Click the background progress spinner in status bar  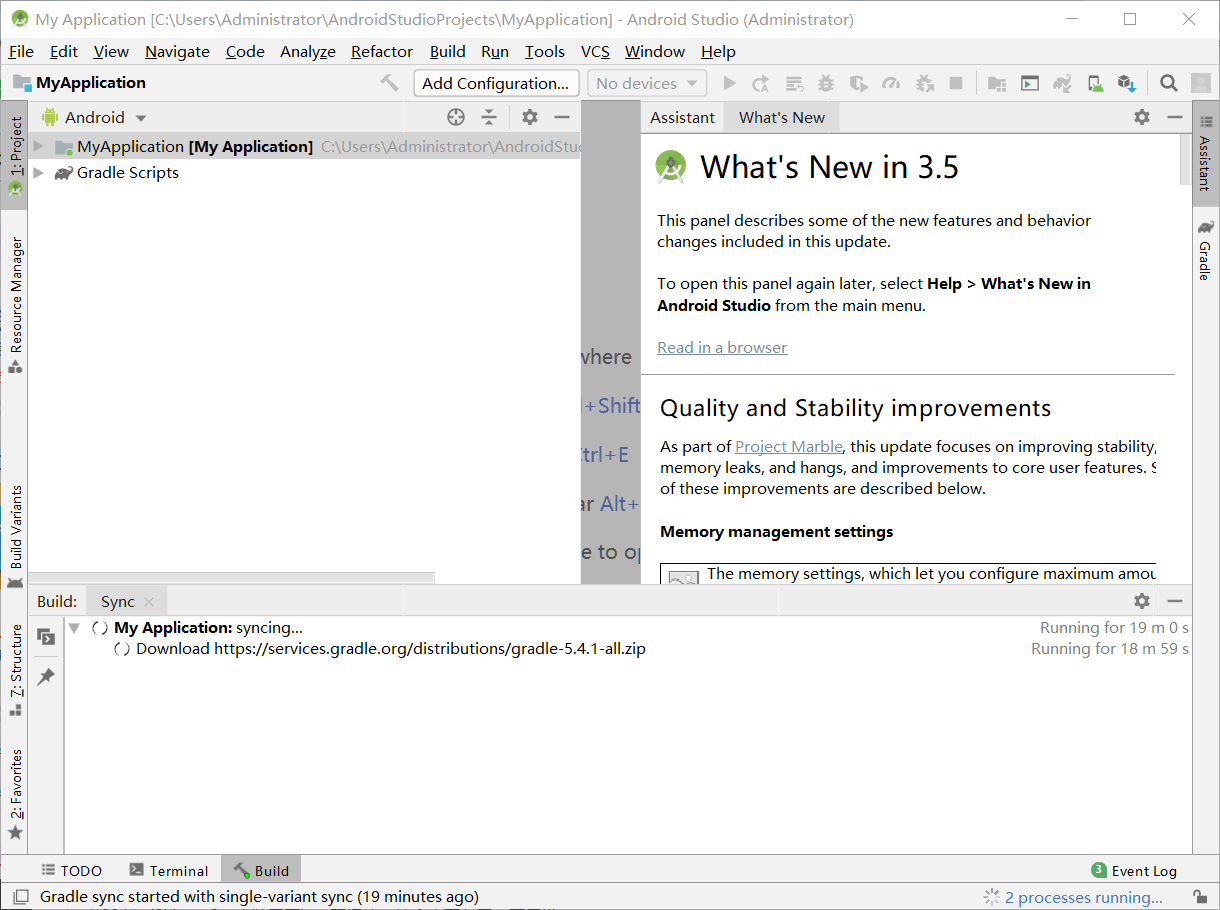click(991, 897)
